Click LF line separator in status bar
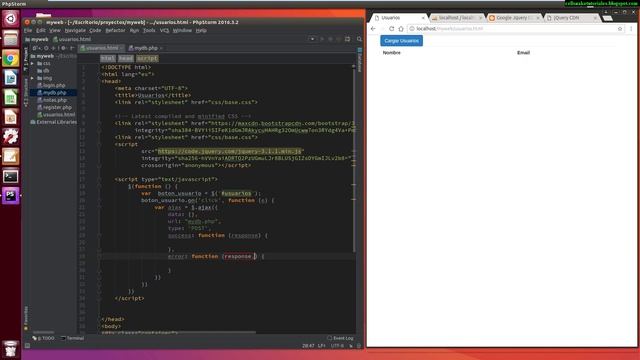 pyautogui.click(x=322, y=346)
